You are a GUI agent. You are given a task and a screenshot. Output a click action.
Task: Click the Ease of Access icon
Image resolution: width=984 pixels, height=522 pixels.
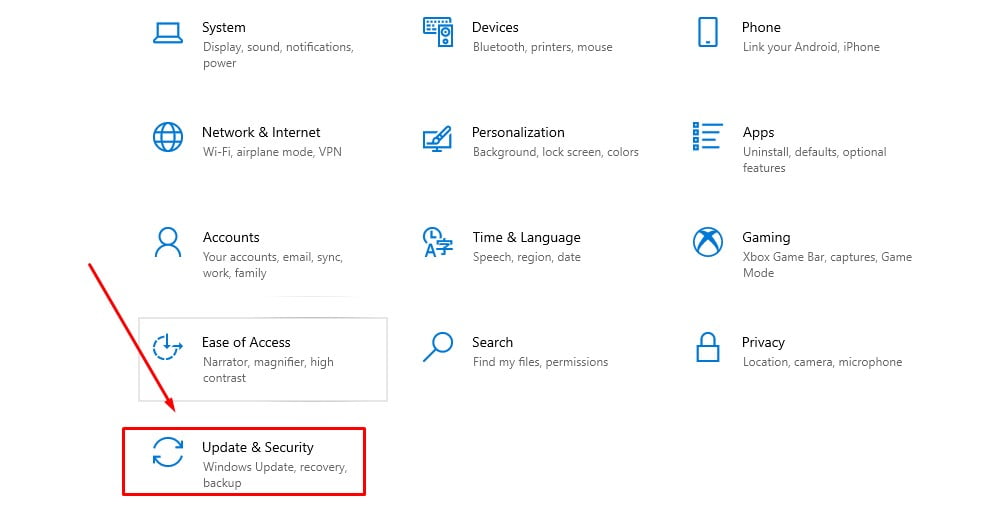[x=168, y=347]
